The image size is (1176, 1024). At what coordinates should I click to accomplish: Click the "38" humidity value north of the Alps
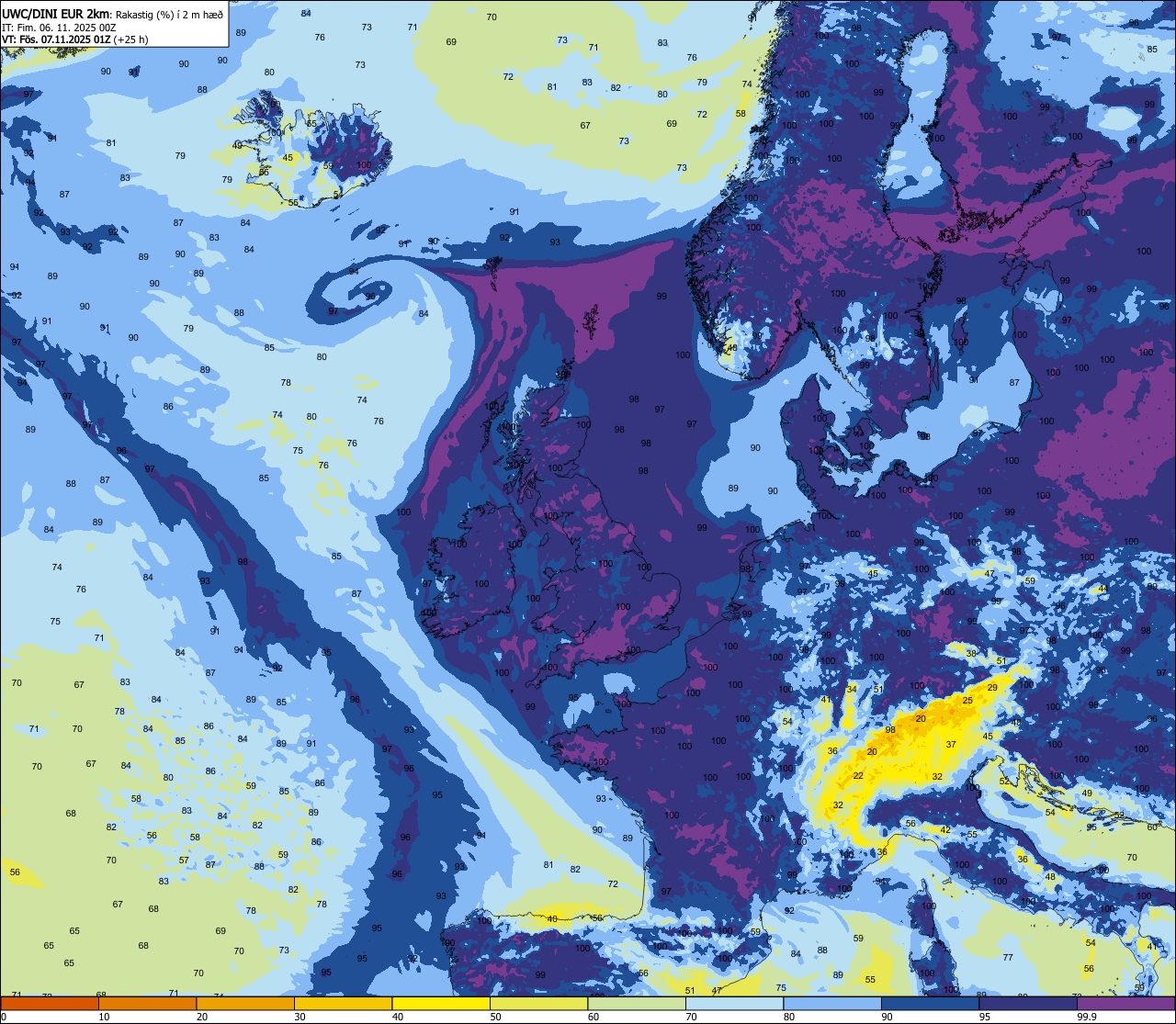(x=971, y=654)
